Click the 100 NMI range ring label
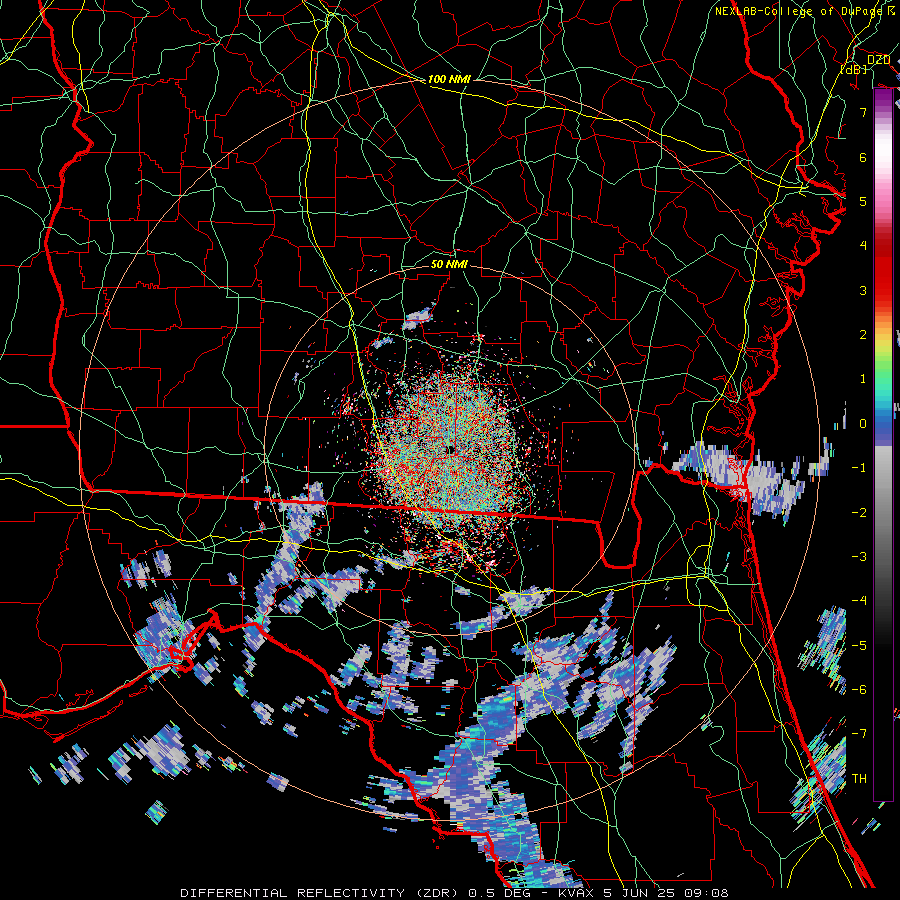Screen dimensions: 900x900 click(449, 79)
